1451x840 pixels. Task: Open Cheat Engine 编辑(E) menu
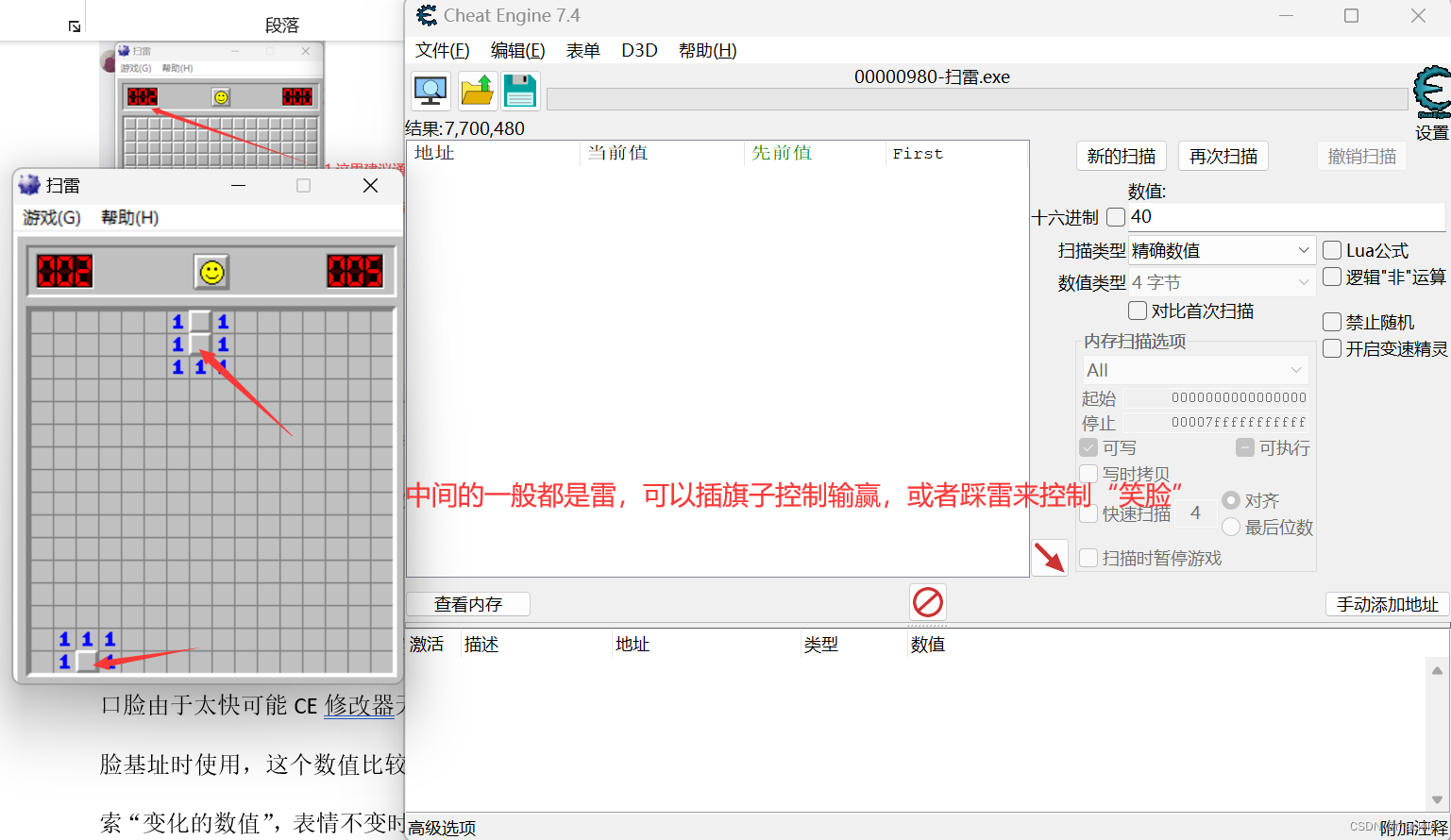tap(518, 51)
